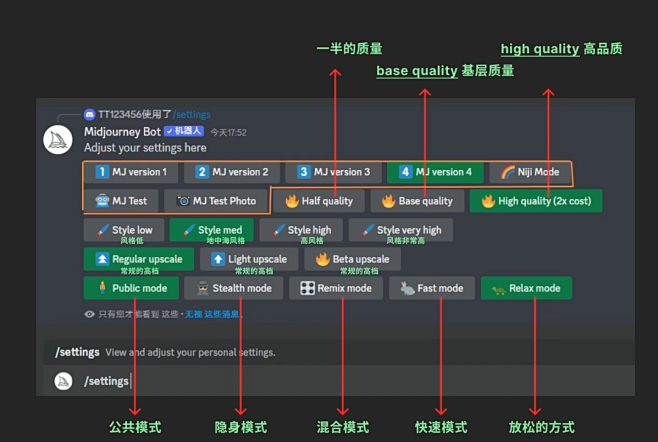Image resolution: width=658 pixels, height=442 pixels.
Task: Click the Discord logo beside TT123456
Action: tap(89, 114)
